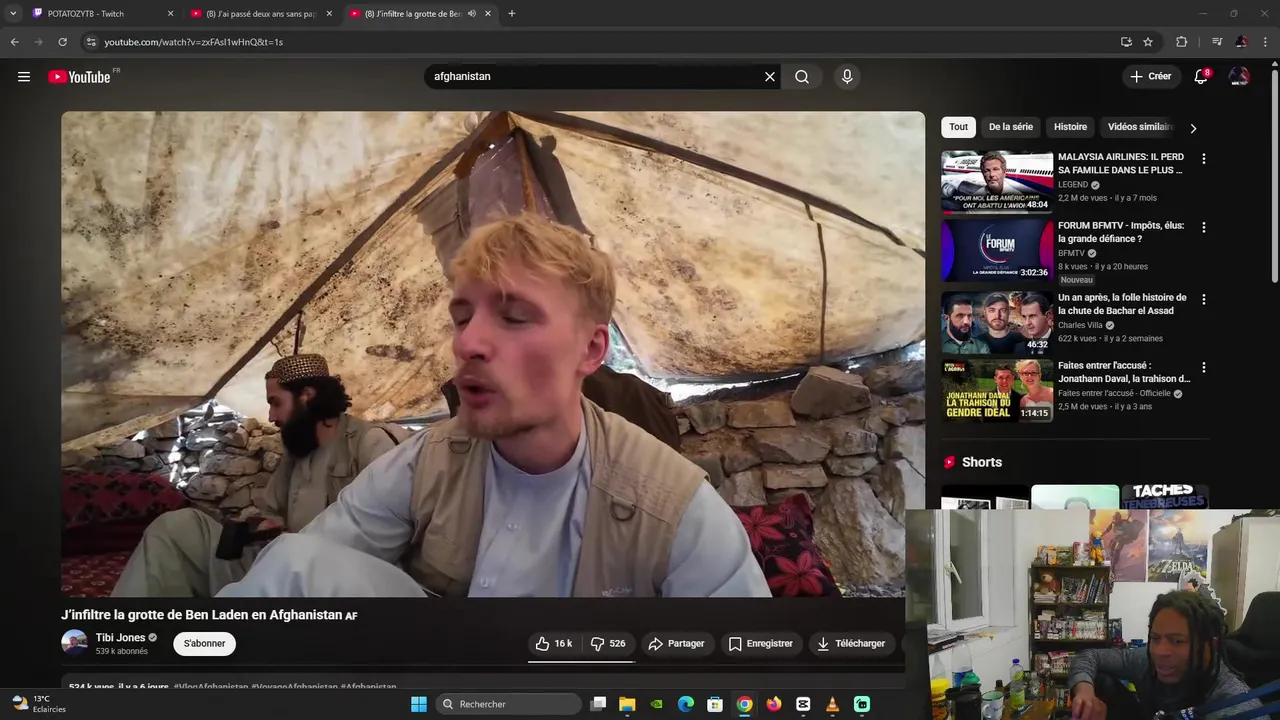Open a new browser tab

click(x=511, y=14)
